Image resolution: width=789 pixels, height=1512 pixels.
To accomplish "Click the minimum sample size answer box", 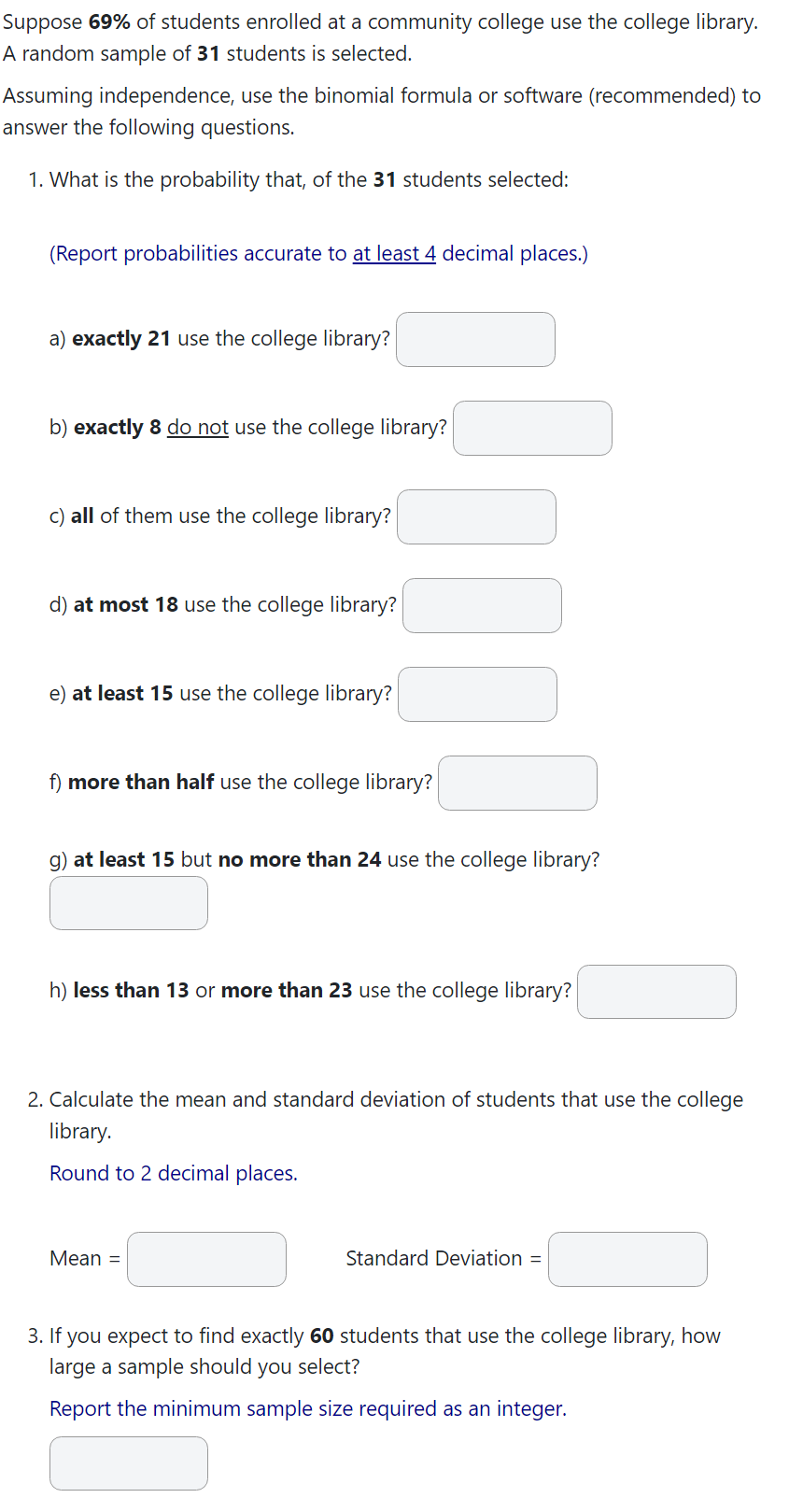I will 128,1463.
